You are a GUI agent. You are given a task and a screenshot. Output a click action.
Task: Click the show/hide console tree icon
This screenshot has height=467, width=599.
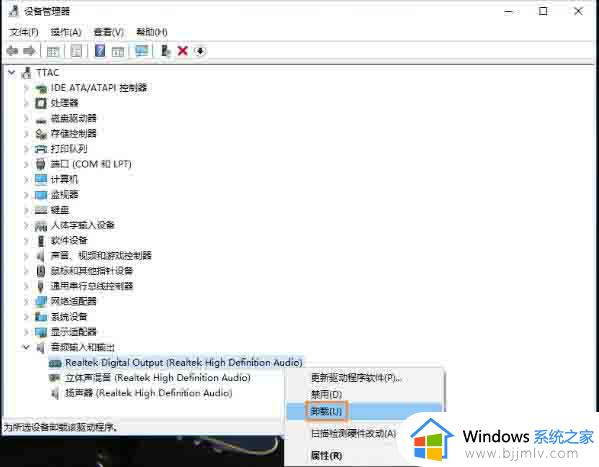coord(53,51)
